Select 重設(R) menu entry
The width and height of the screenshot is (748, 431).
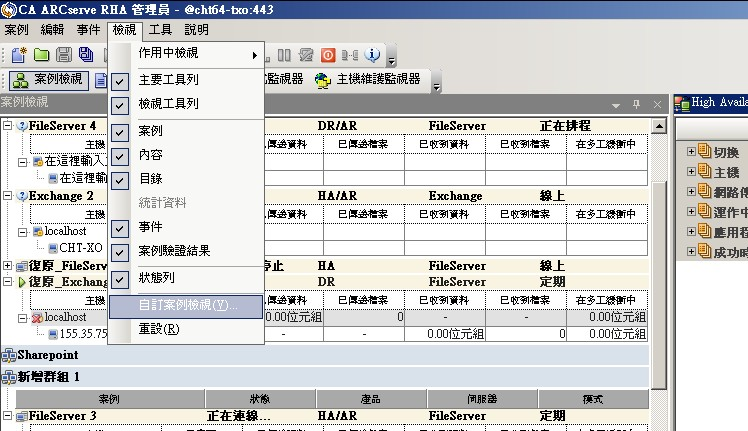(x=186, y=330)
